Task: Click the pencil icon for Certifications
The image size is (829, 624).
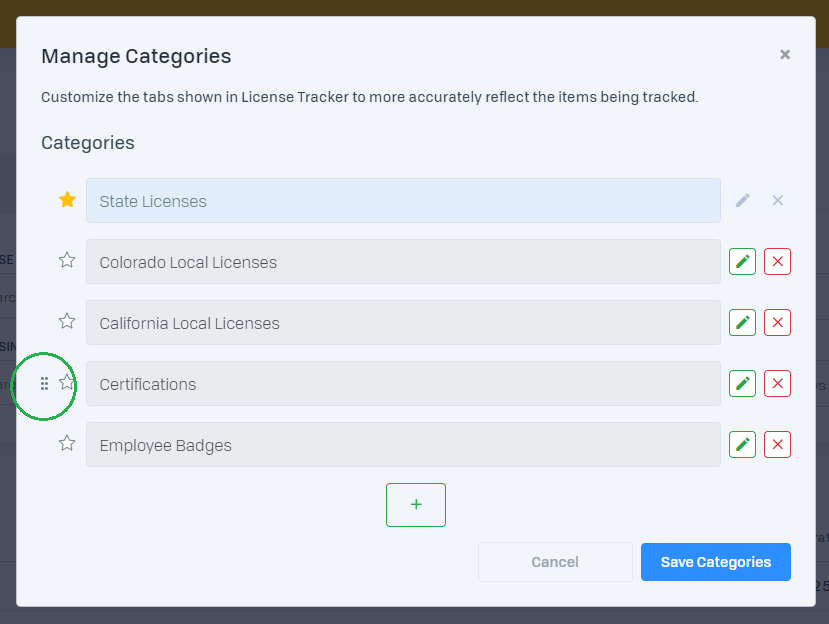Action: tap(742, 384)
